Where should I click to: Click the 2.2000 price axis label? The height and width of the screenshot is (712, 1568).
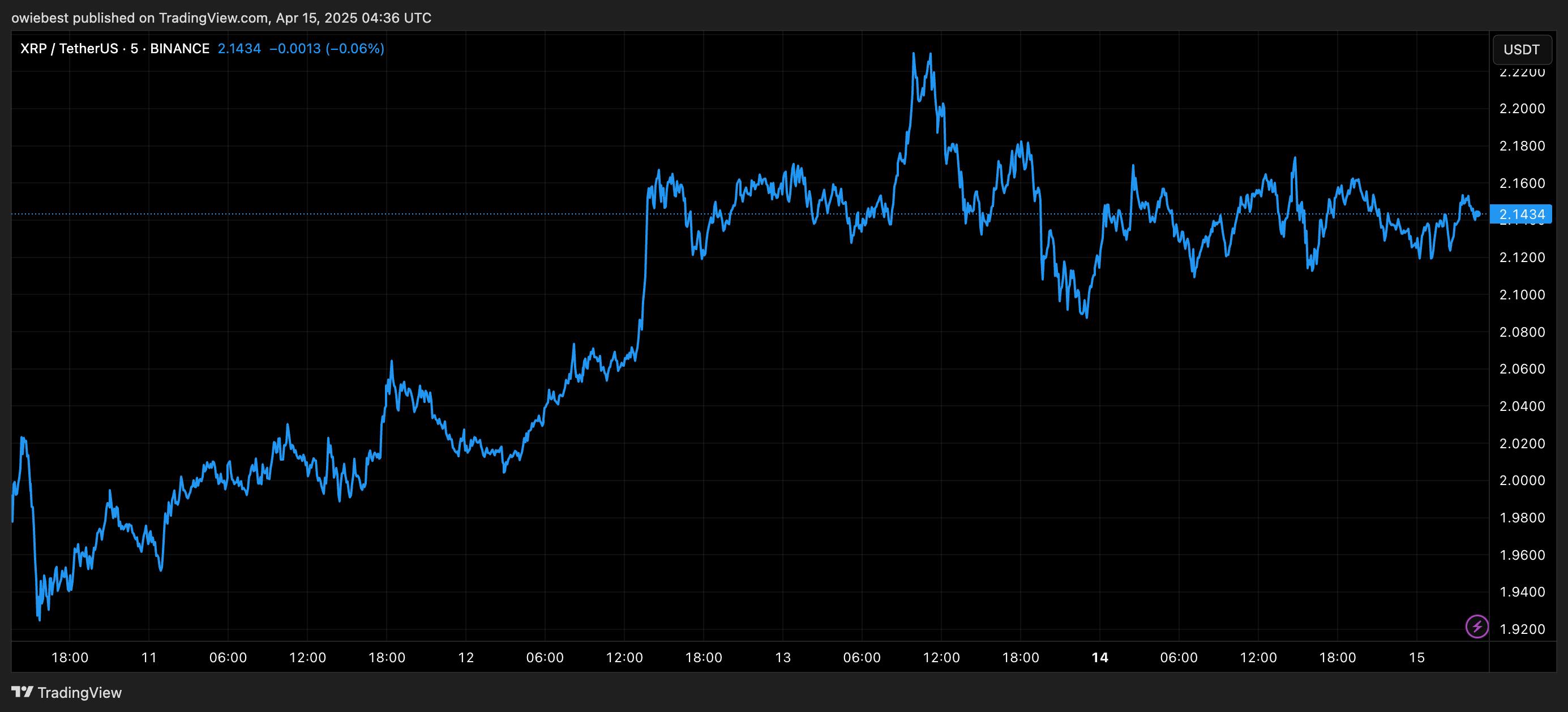(1522, 108)
